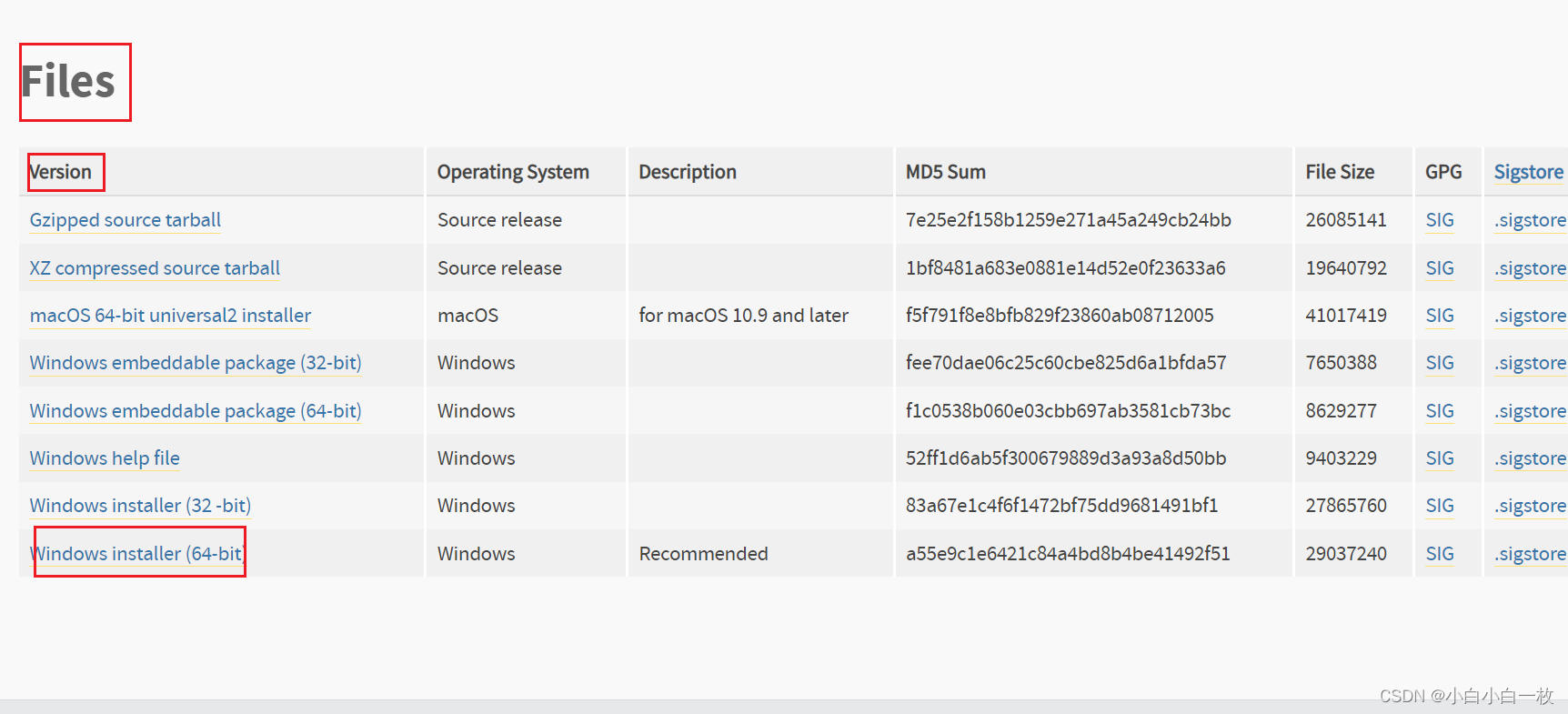The width and height of the screenshot is (1568, 714).
Task: Download the XZ compressed source tarball
Action: coord(155,268)
